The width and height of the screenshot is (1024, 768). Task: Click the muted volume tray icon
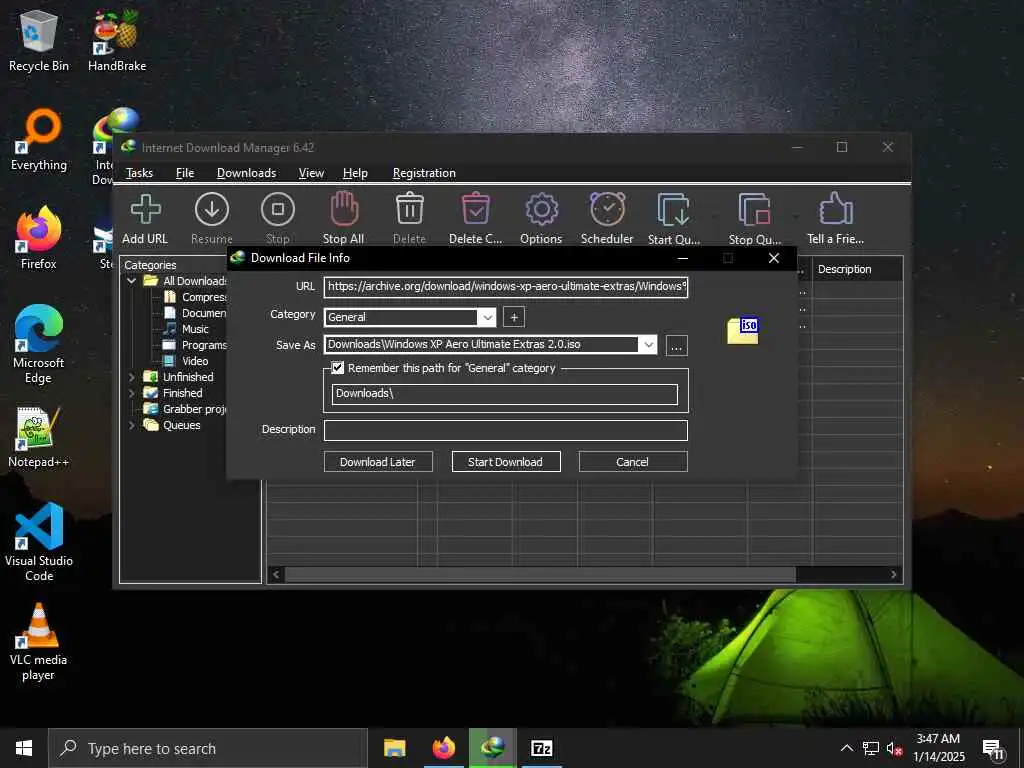tap(893, 748)
